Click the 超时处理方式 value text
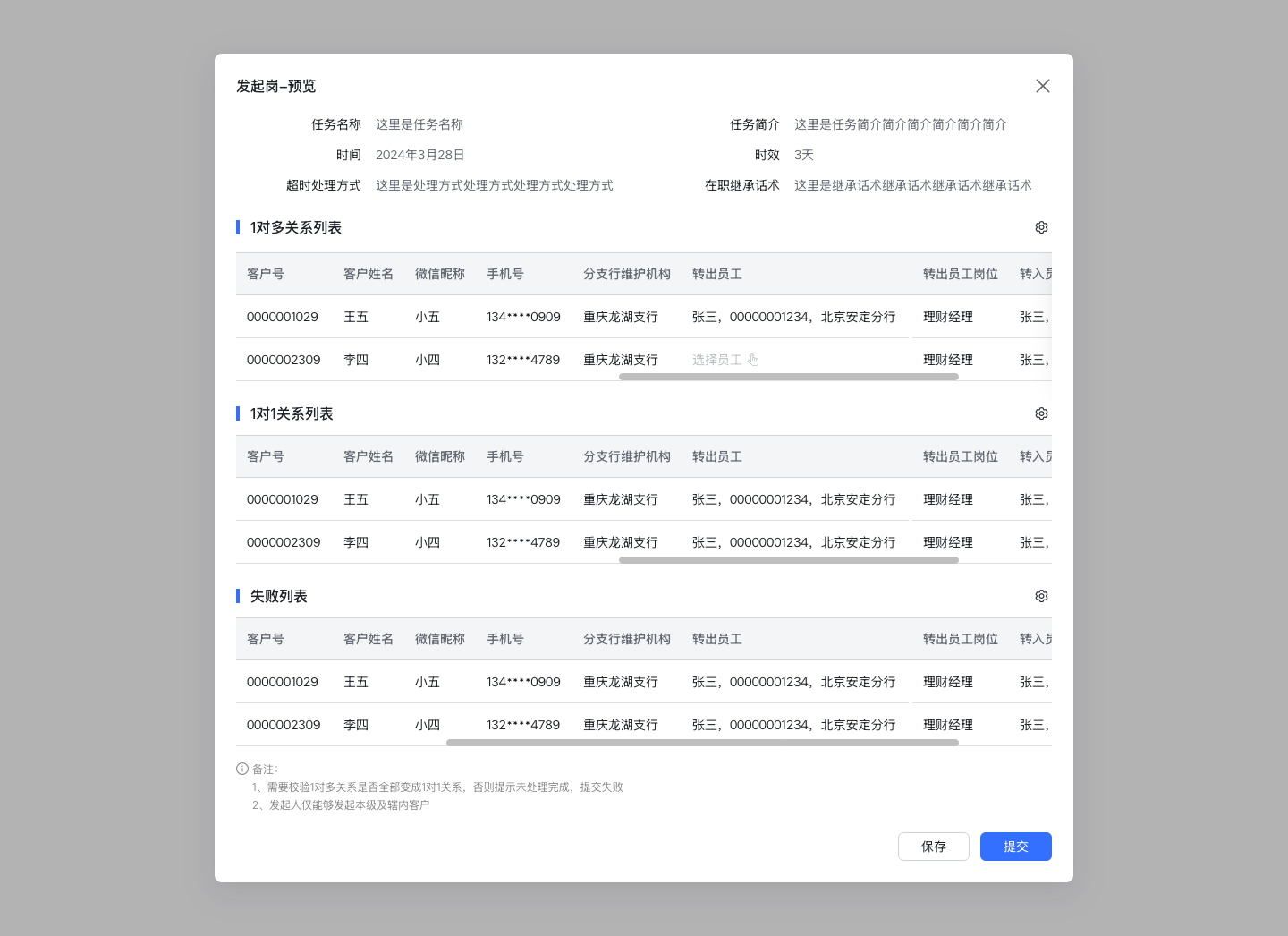Screen dimensions: 1288x936 [495, 185]
